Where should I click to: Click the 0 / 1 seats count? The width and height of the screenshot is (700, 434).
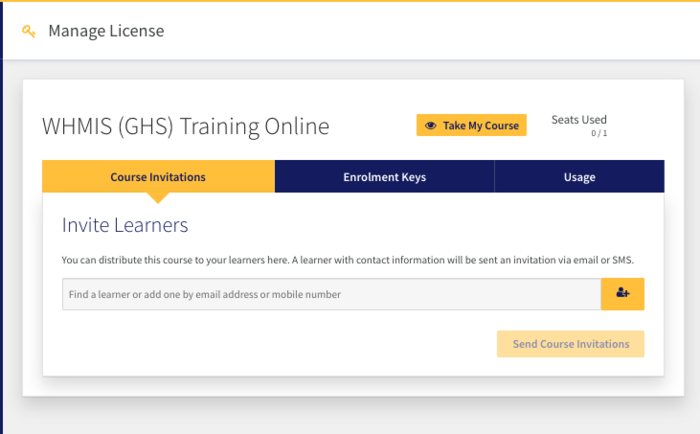click(599, 133)
